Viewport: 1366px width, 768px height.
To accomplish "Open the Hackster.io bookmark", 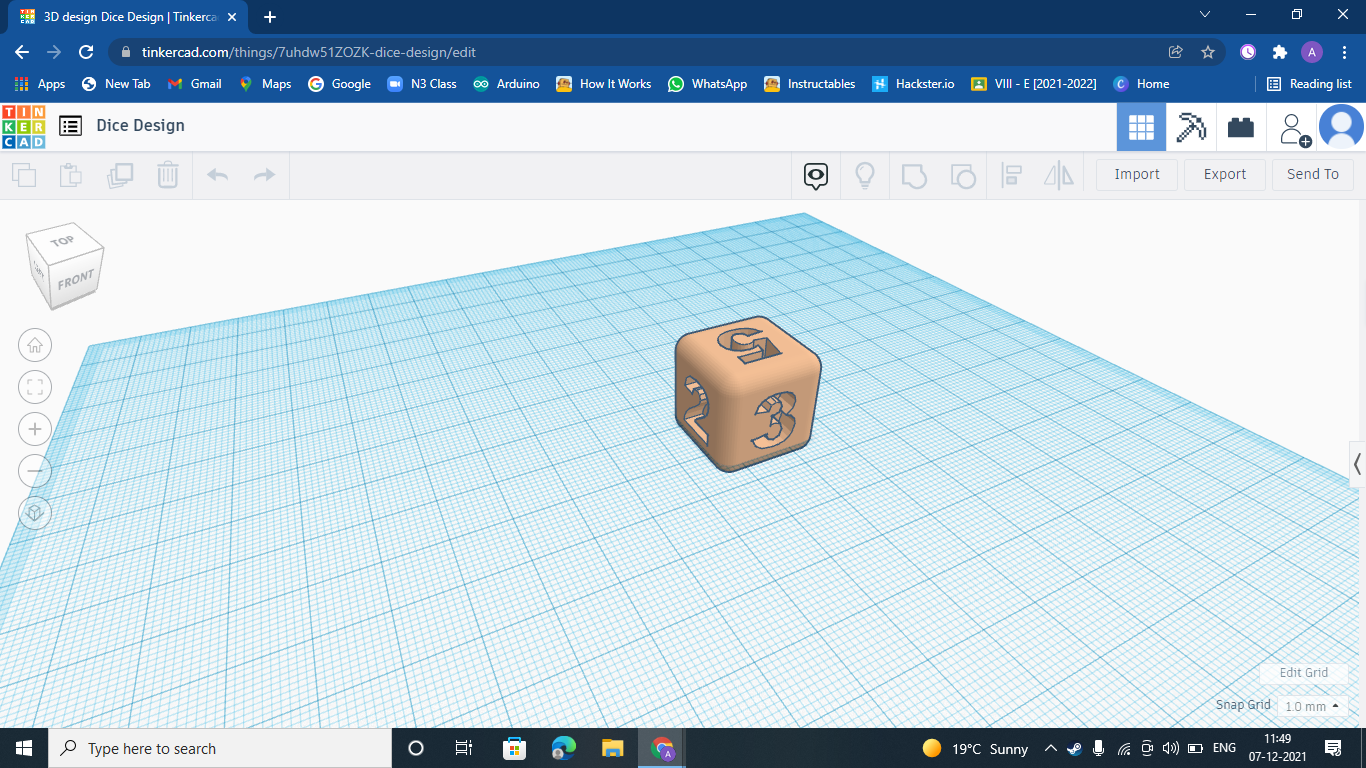I will tap(914, 84).
